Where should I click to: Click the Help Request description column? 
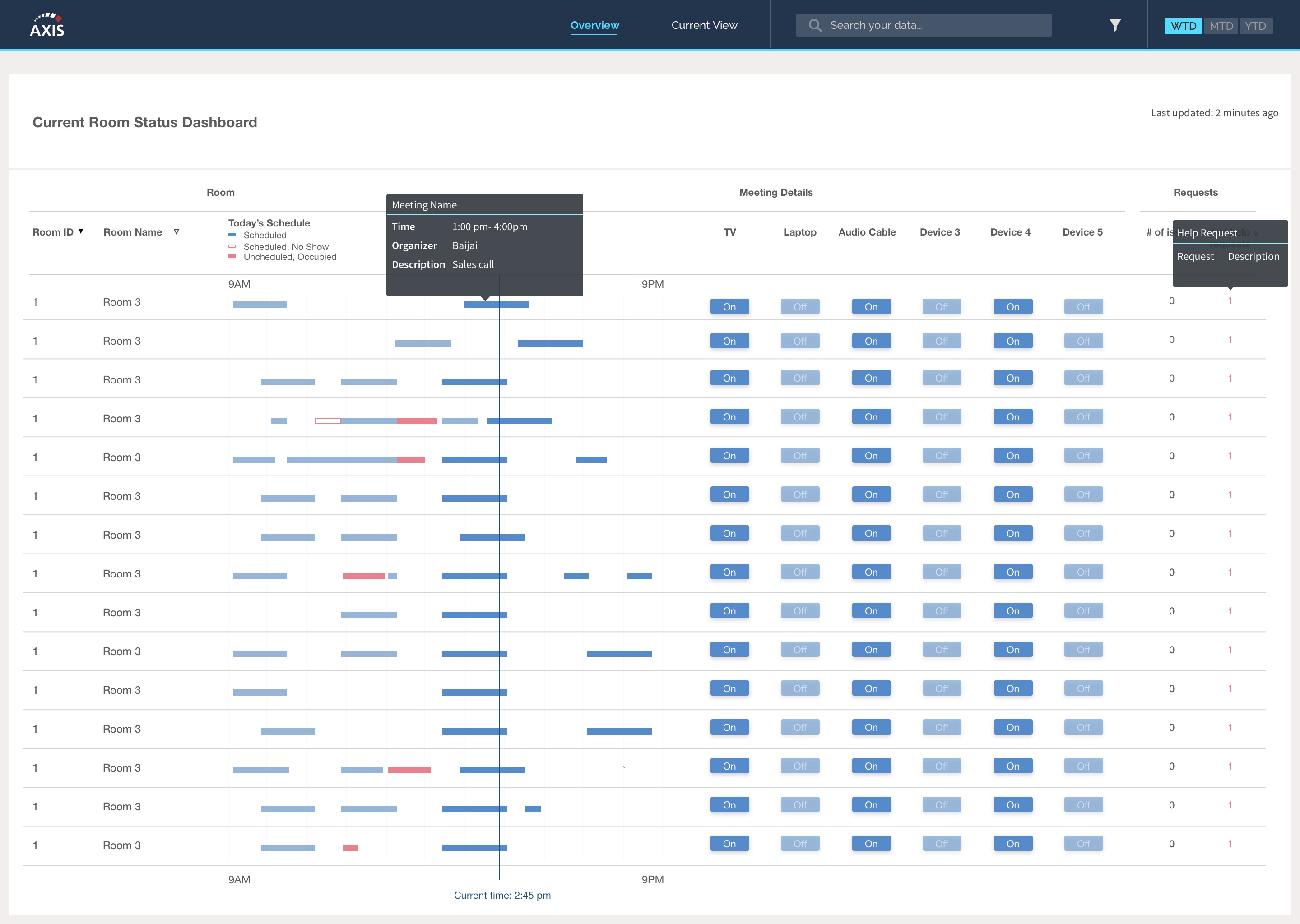tap(1253, 256)
